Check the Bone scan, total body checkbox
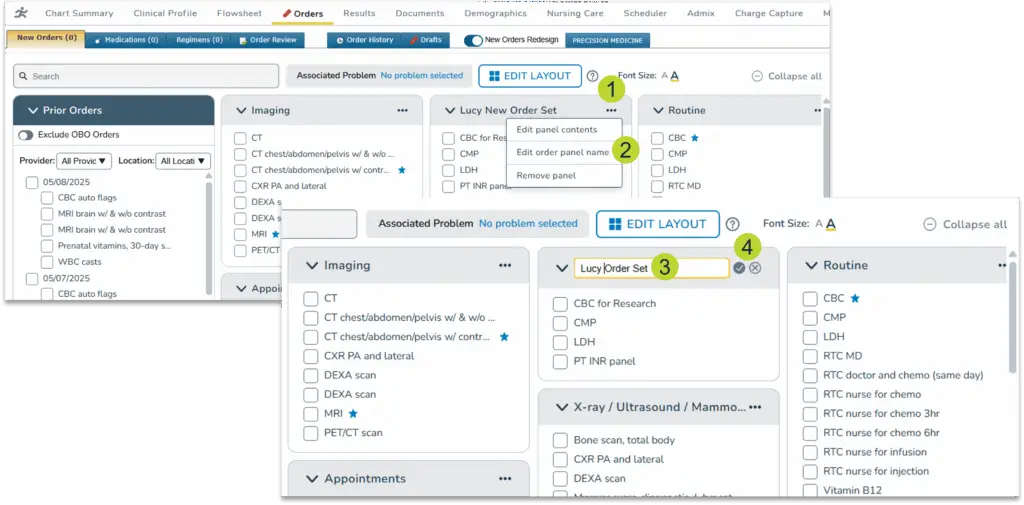The width and height of the screenshot is (1024, 505). [x=560, y=440]
